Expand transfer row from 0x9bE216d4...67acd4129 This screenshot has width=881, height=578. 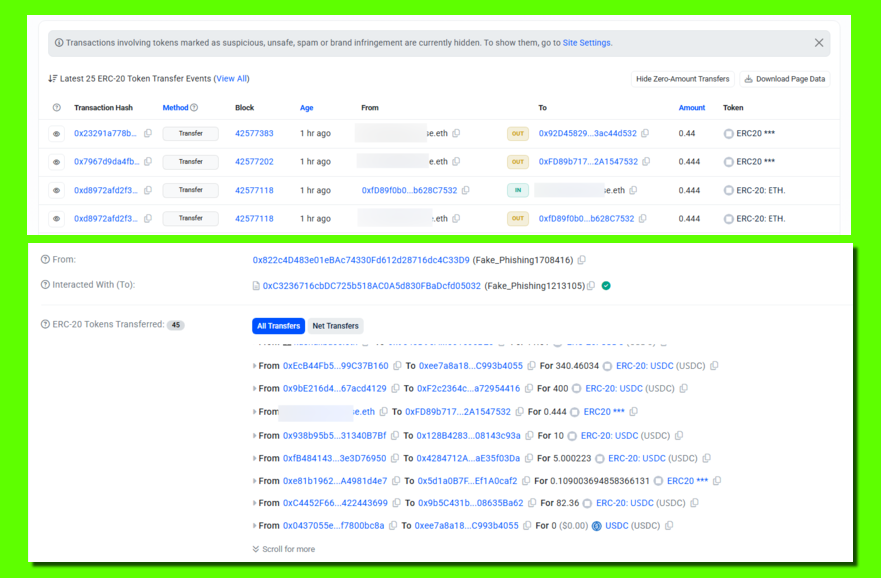254,389
